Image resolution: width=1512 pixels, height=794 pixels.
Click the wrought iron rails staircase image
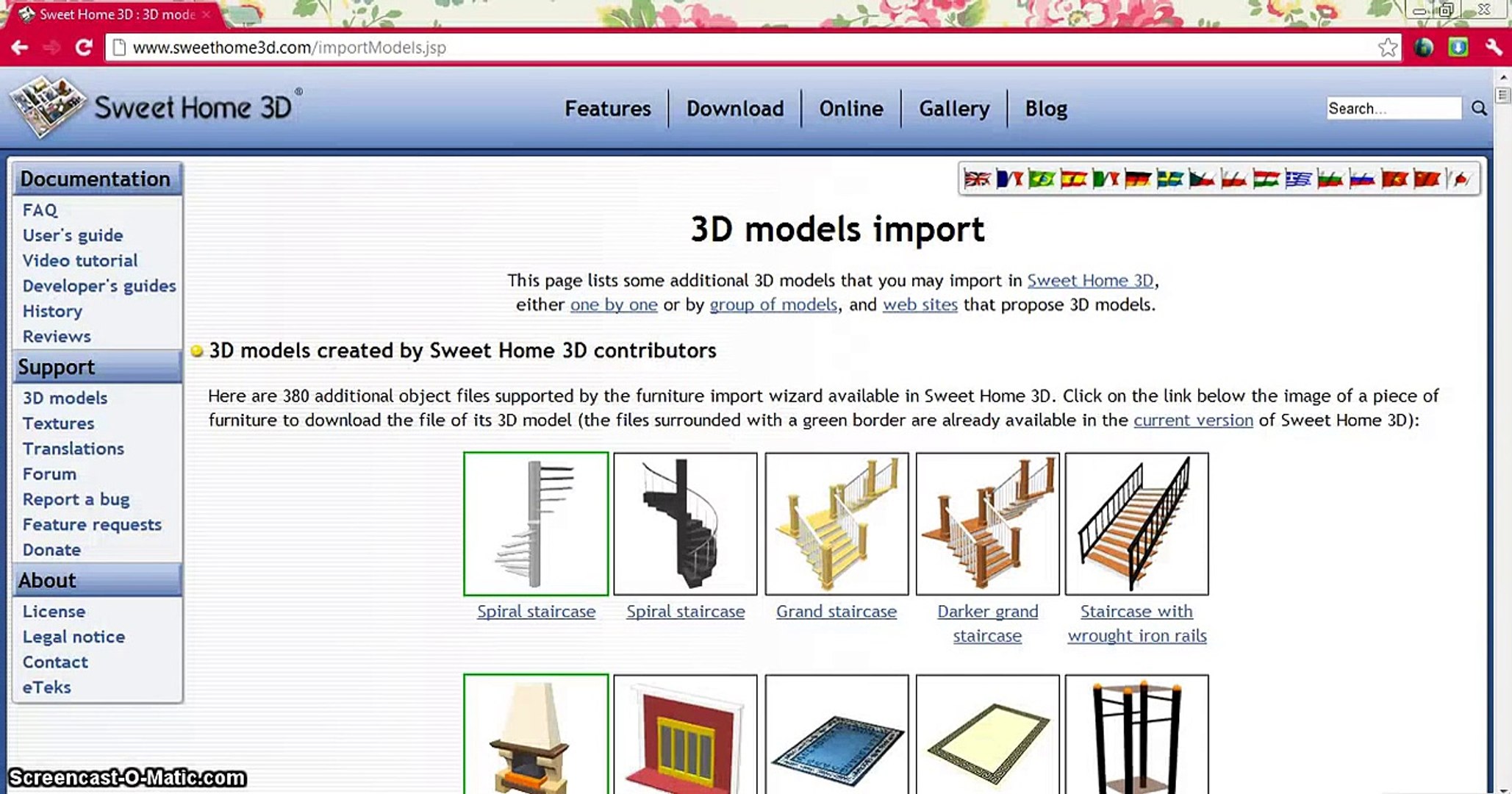[1136, 523]
